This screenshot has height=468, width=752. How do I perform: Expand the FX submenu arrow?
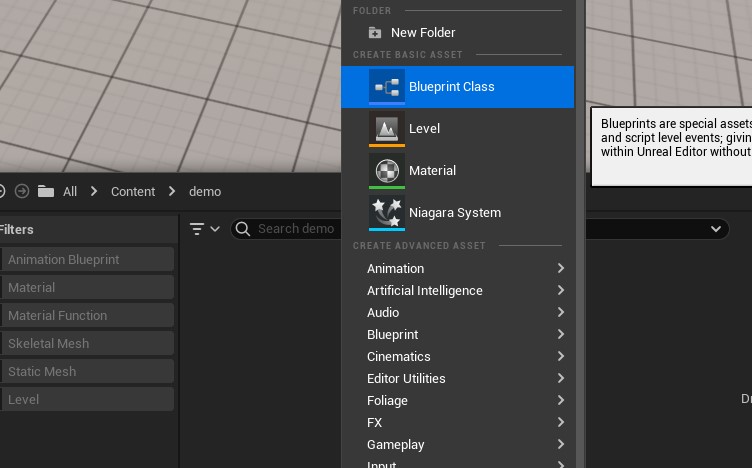561,422
